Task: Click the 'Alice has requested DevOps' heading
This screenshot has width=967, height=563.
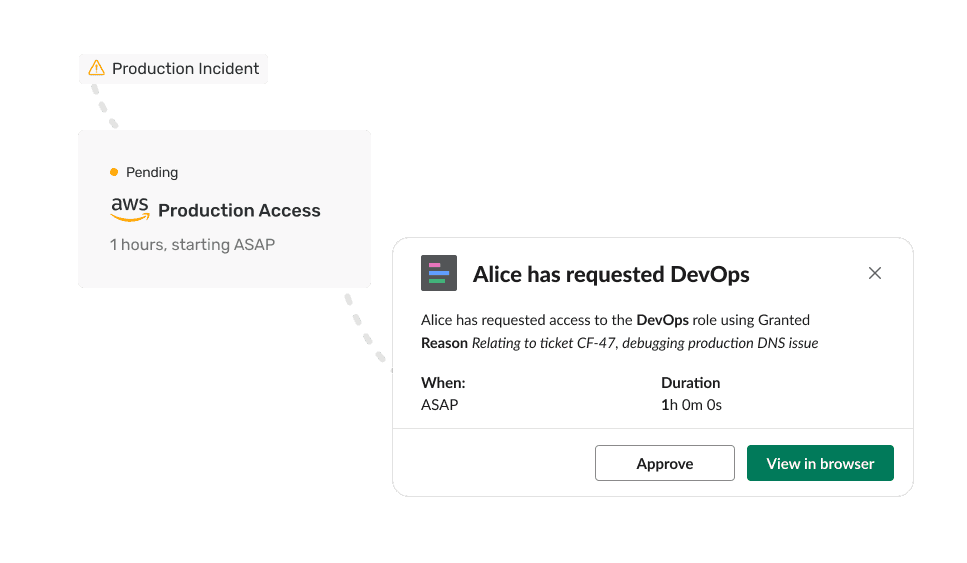Action: coord(611,274)
